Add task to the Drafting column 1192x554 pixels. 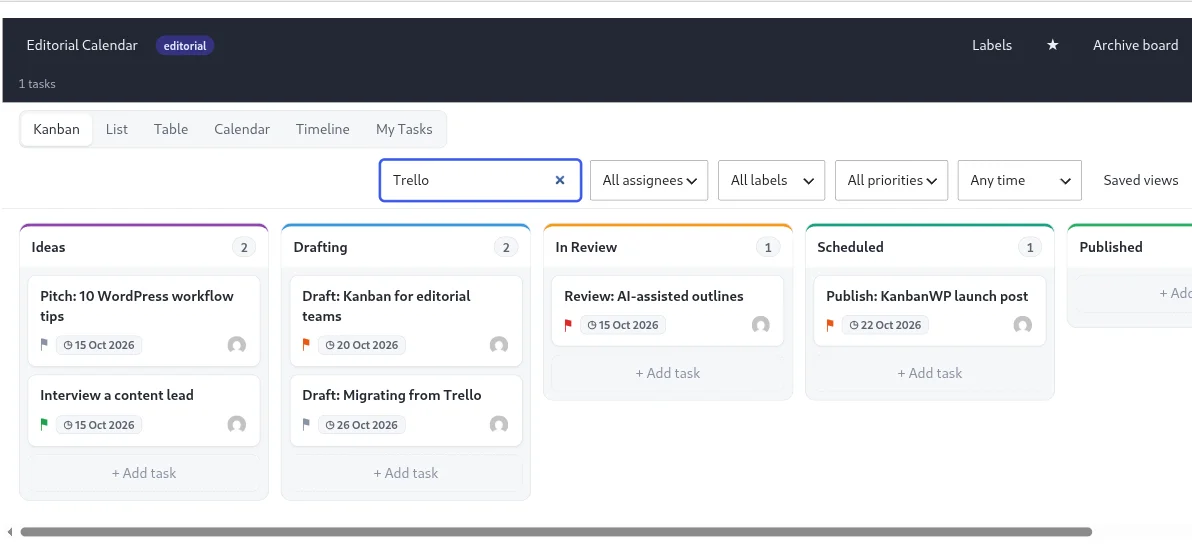click(x=406, y=473)
